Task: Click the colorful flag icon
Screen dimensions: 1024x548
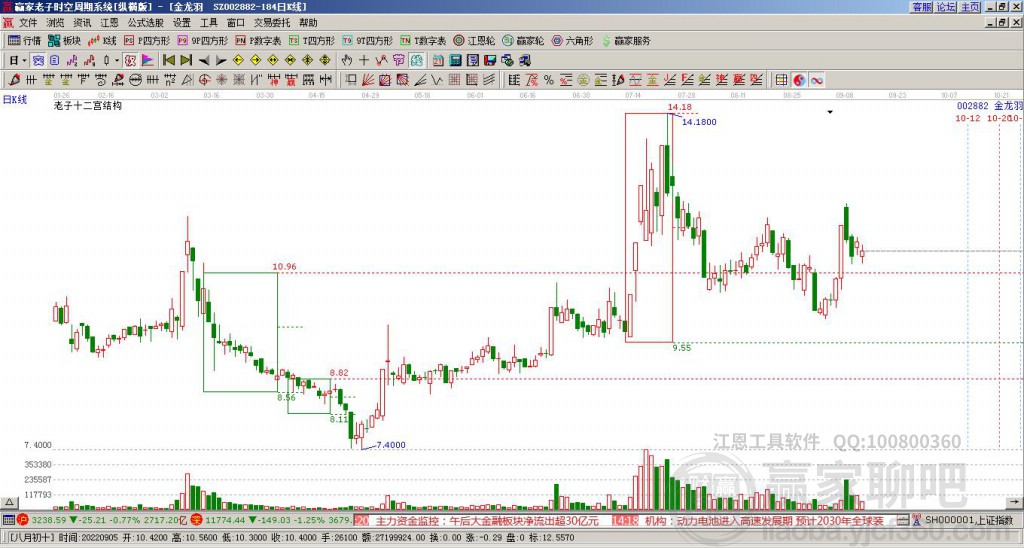Action: click(148, 60)
